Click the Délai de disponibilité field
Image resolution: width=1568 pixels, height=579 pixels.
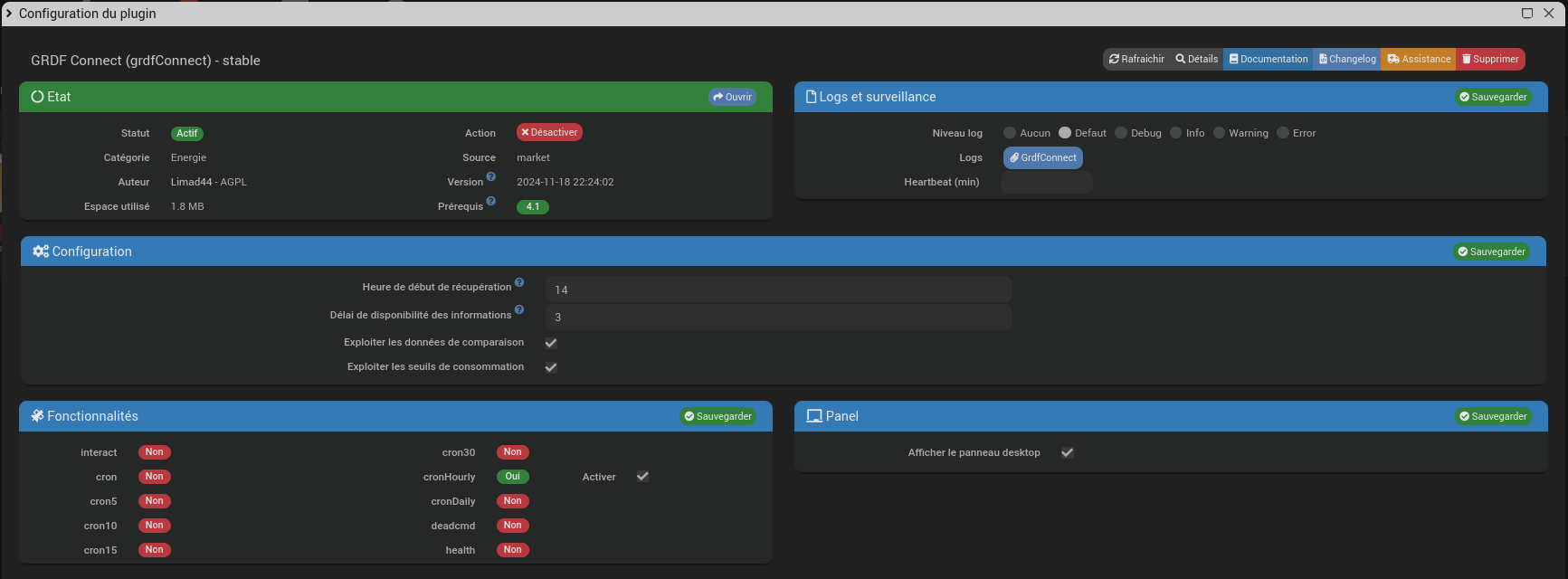click(x=779, y=317)
